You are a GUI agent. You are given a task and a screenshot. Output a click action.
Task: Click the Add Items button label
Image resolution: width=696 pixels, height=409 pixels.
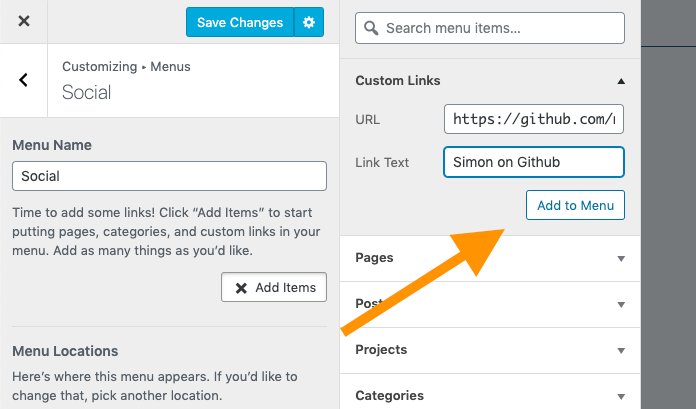(x=285, y=288)
